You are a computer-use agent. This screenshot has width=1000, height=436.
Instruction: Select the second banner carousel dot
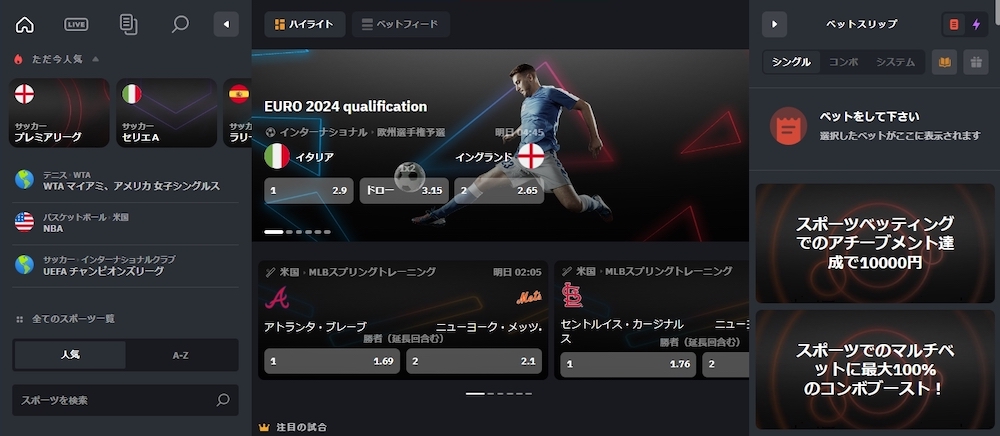click(x=290, y=232)
